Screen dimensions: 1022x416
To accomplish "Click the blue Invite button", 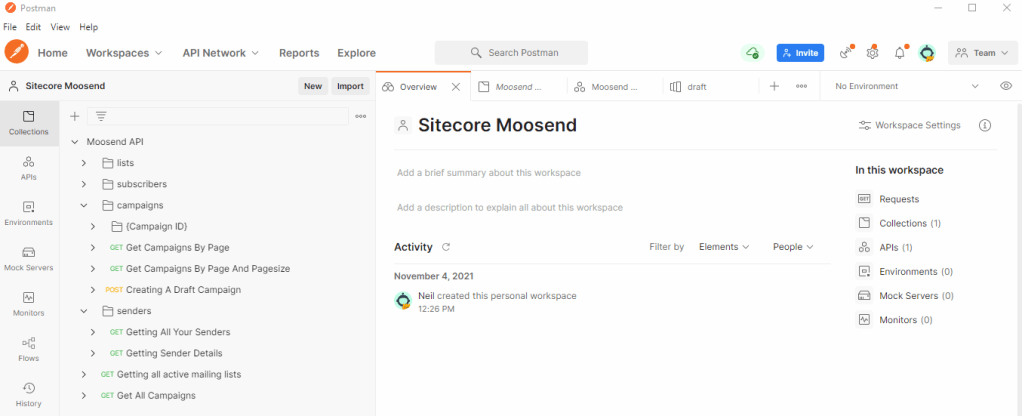I will 799,53.
